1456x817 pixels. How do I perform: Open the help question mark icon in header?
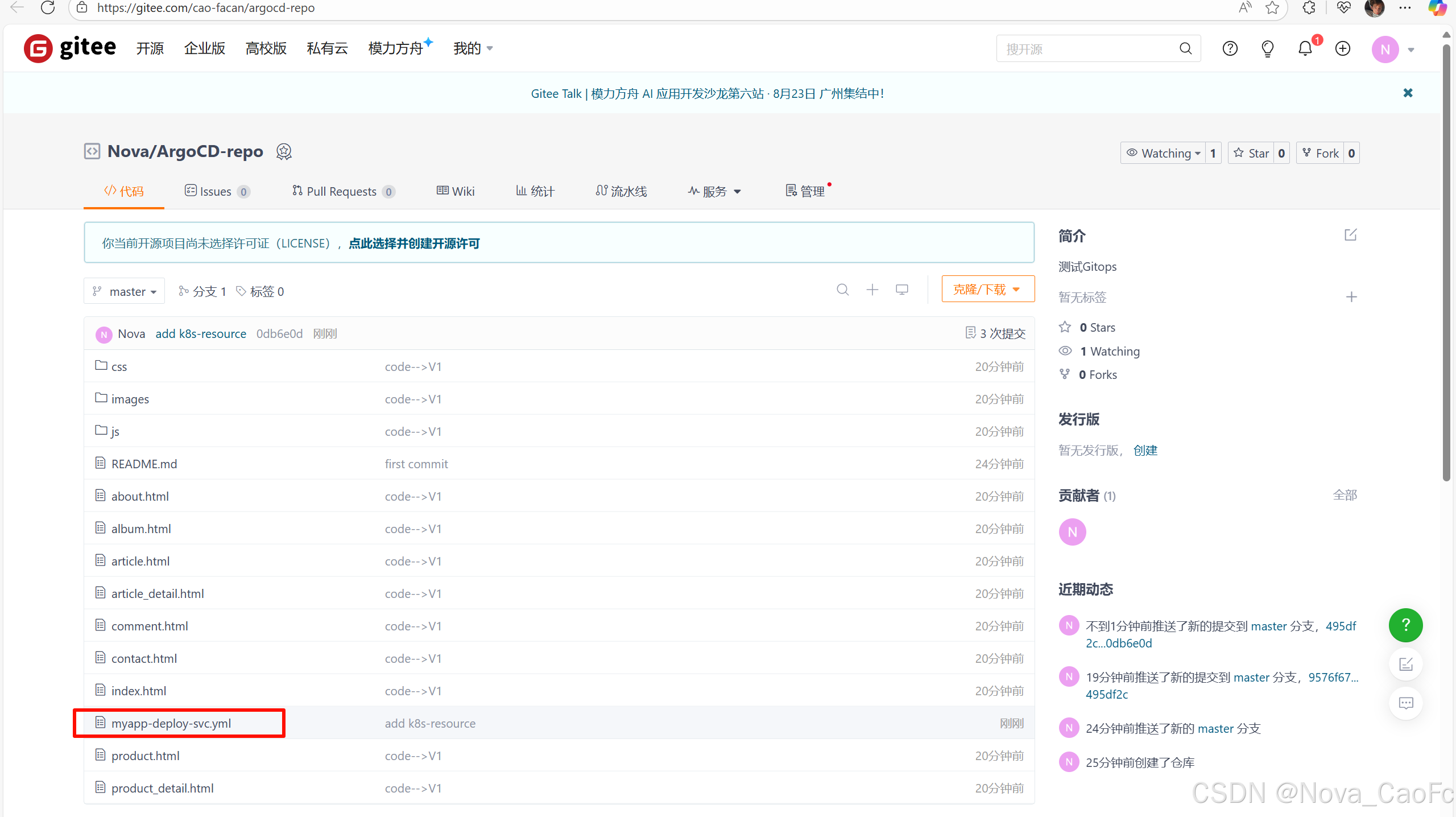pos(1230,48)
